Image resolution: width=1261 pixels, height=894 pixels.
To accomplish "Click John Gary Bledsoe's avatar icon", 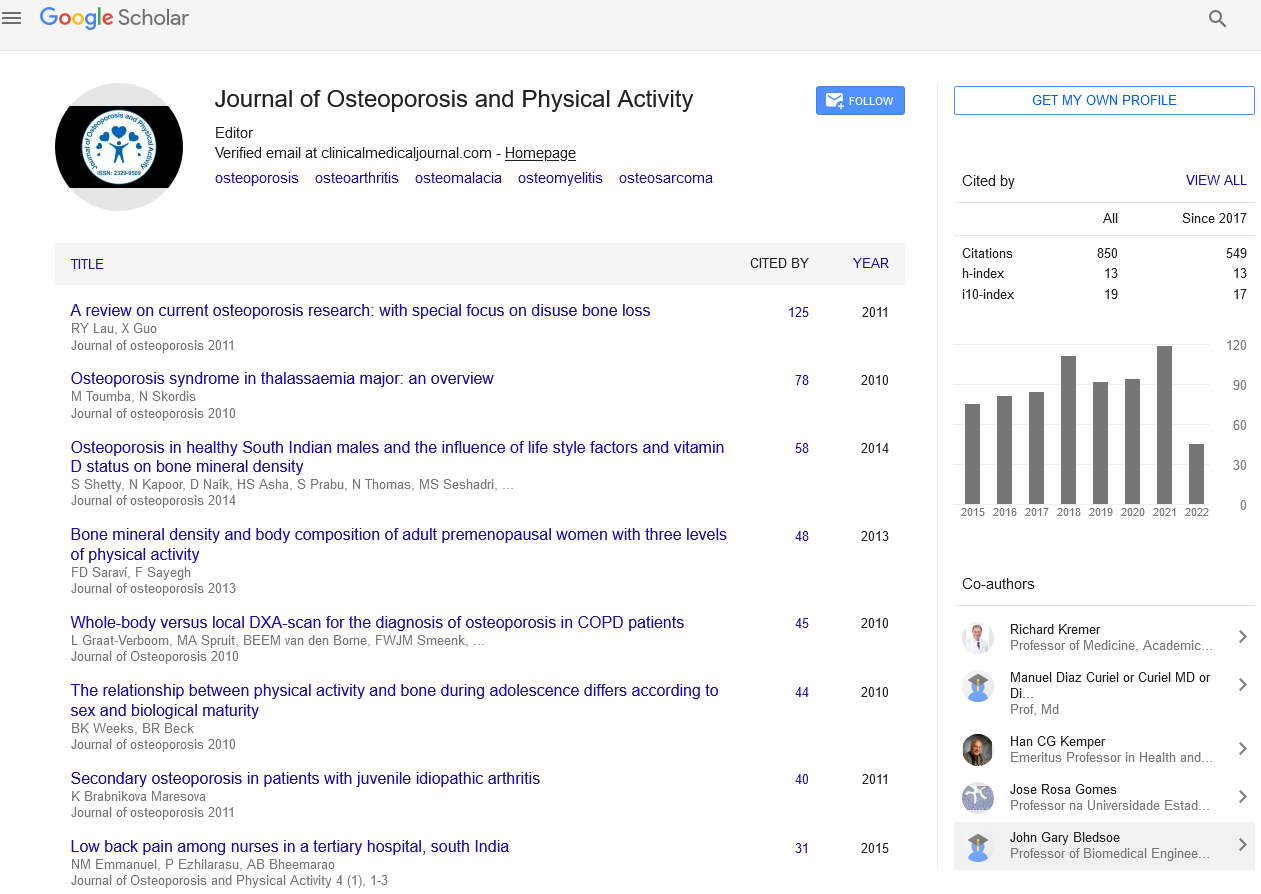I will pyautogui.click(x=977, y=846).
